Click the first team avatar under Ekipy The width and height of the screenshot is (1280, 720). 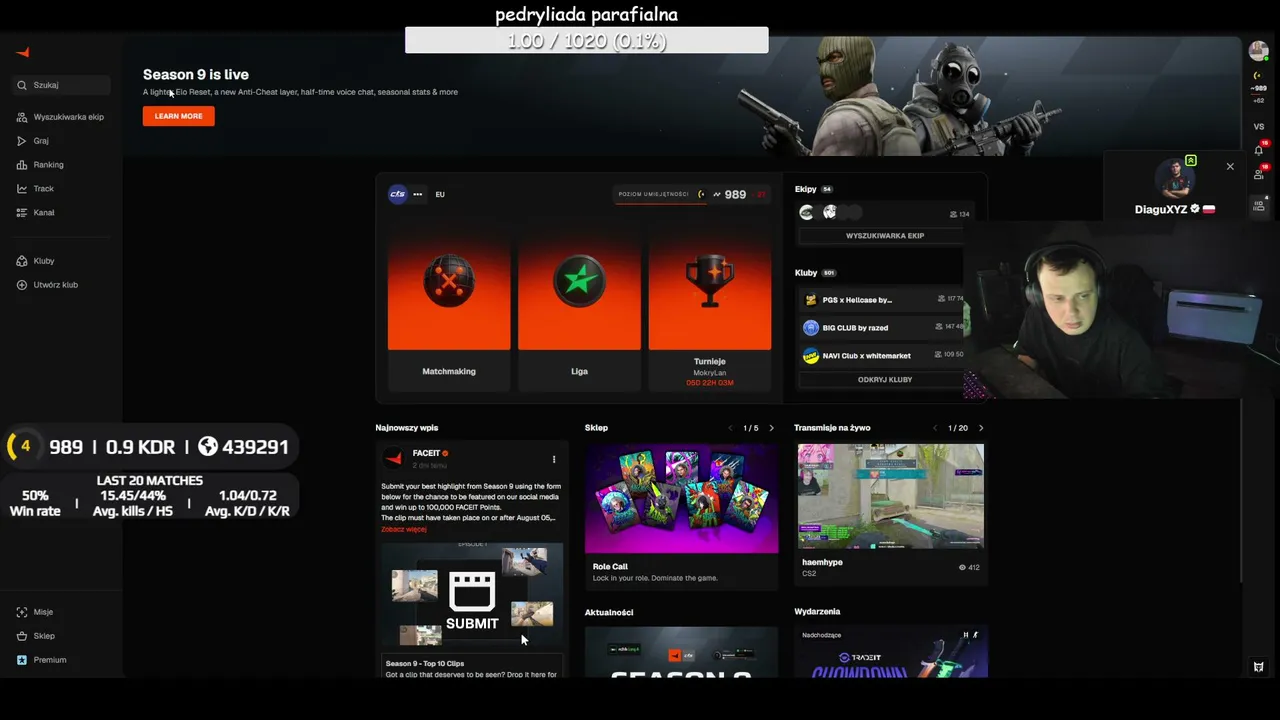[x=807, y=212]
